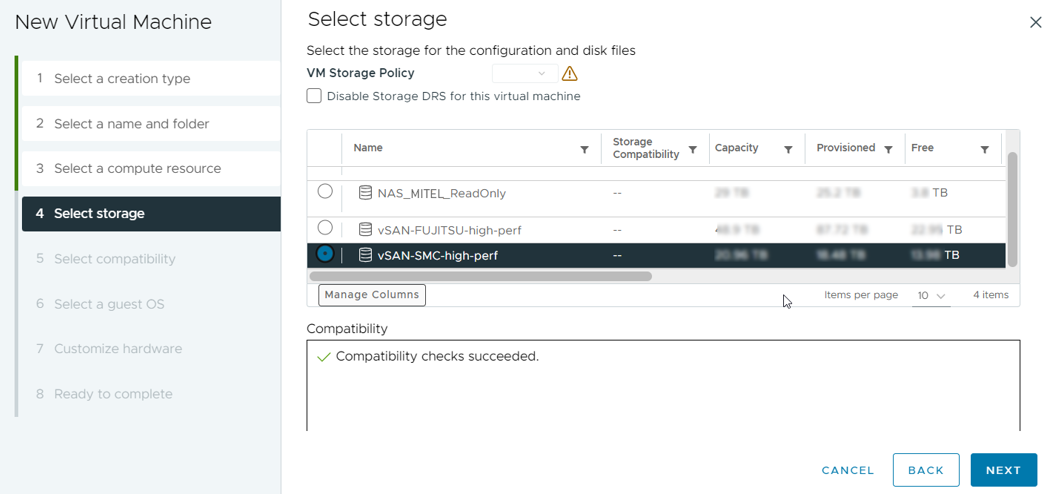
Task: Open the VM Storage Policy dropdown
Action: point(525,74)
